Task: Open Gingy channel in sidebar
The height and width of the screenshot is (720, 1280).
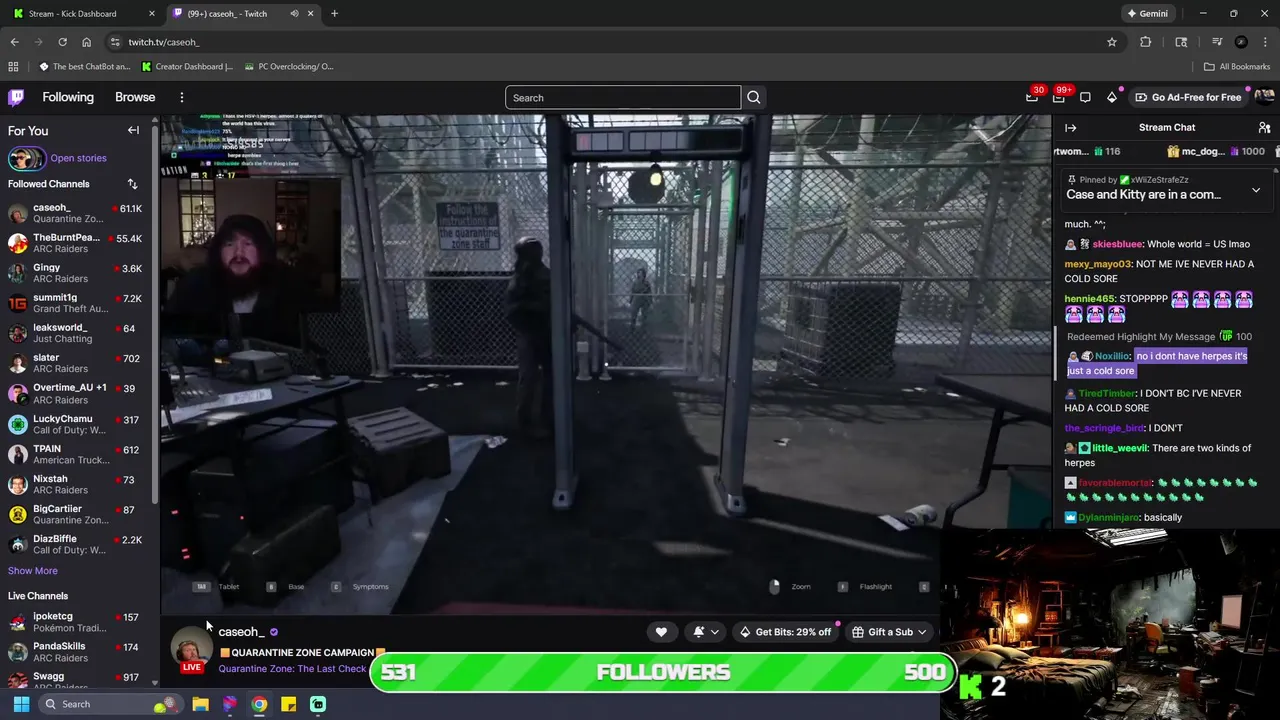Action: tap(75, 273)
